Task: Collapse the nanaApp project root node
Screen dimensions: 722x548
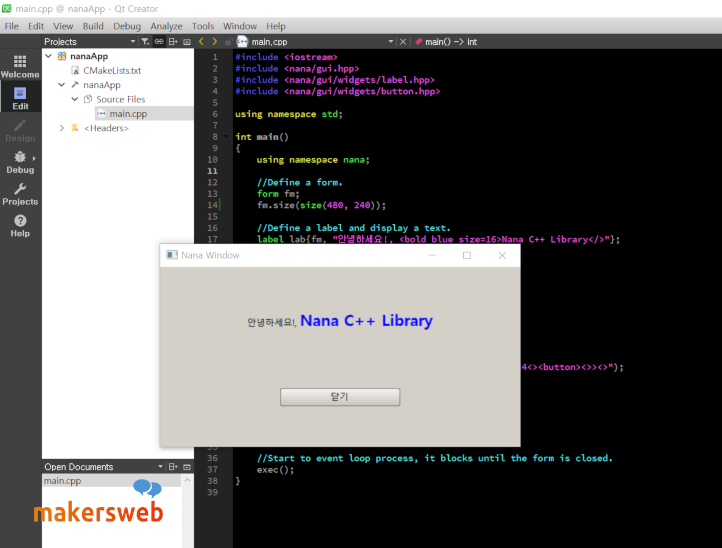Action: [x=49, y=57]
